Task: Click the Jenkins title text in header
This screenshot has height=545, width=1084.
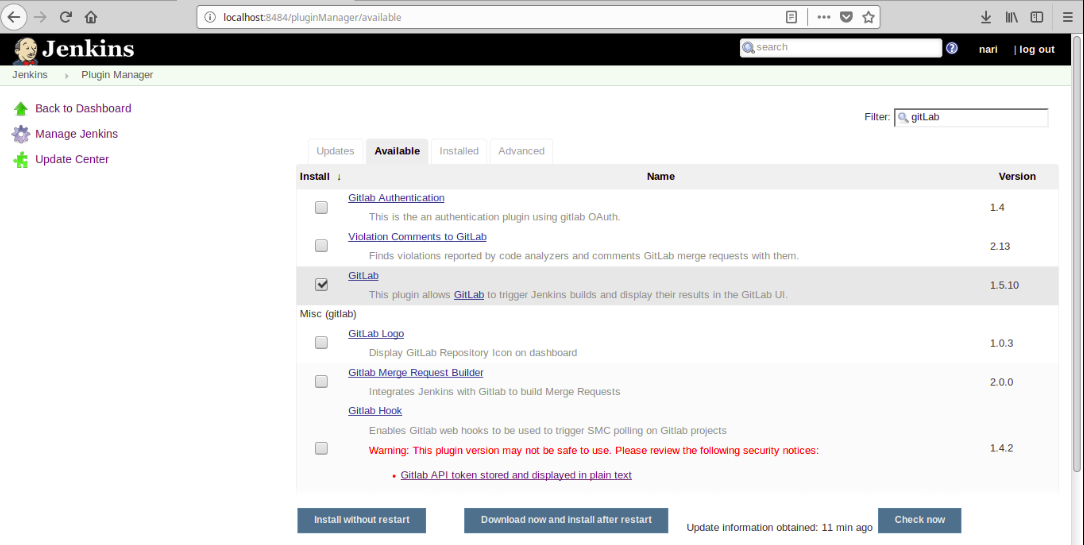Action: click(88, 49)
